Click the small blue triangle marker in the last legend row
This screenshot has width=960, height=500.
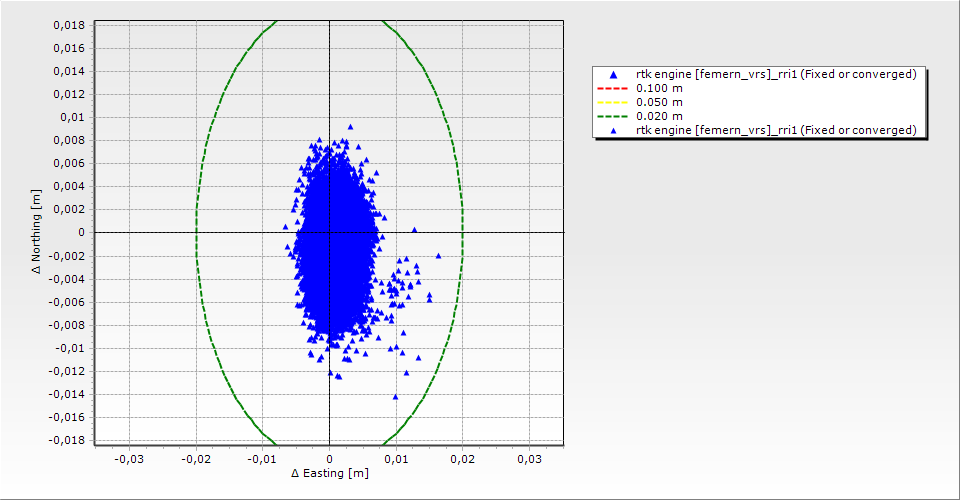(612, 131)
